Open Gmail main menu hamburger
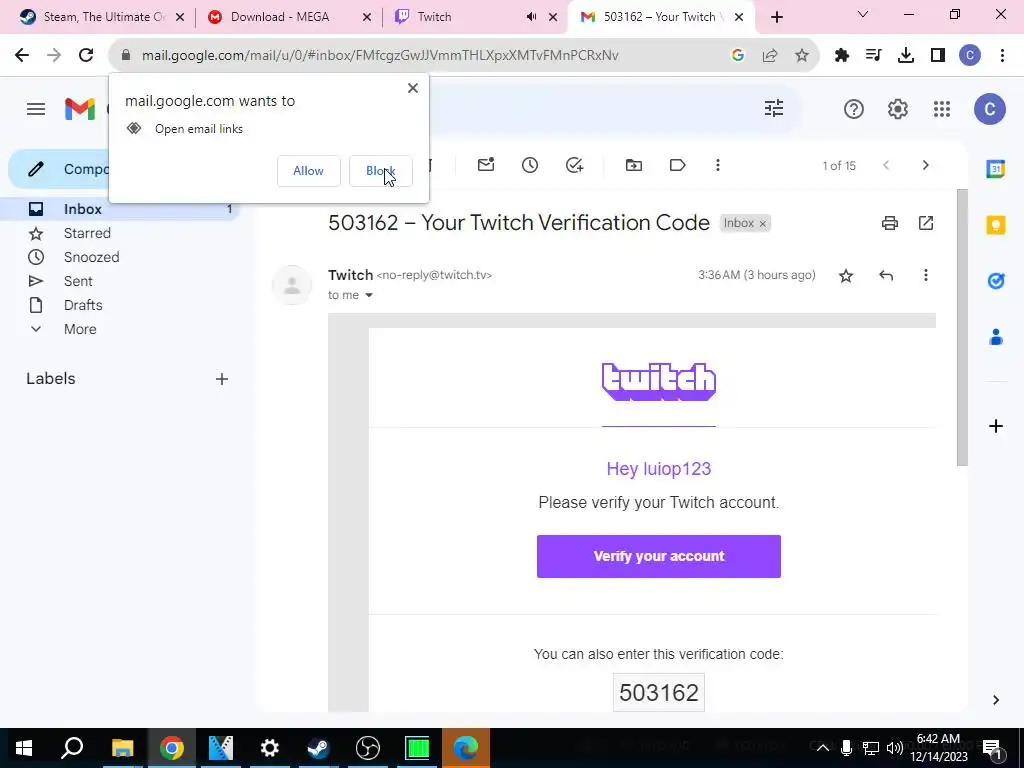 click(36, 108)
